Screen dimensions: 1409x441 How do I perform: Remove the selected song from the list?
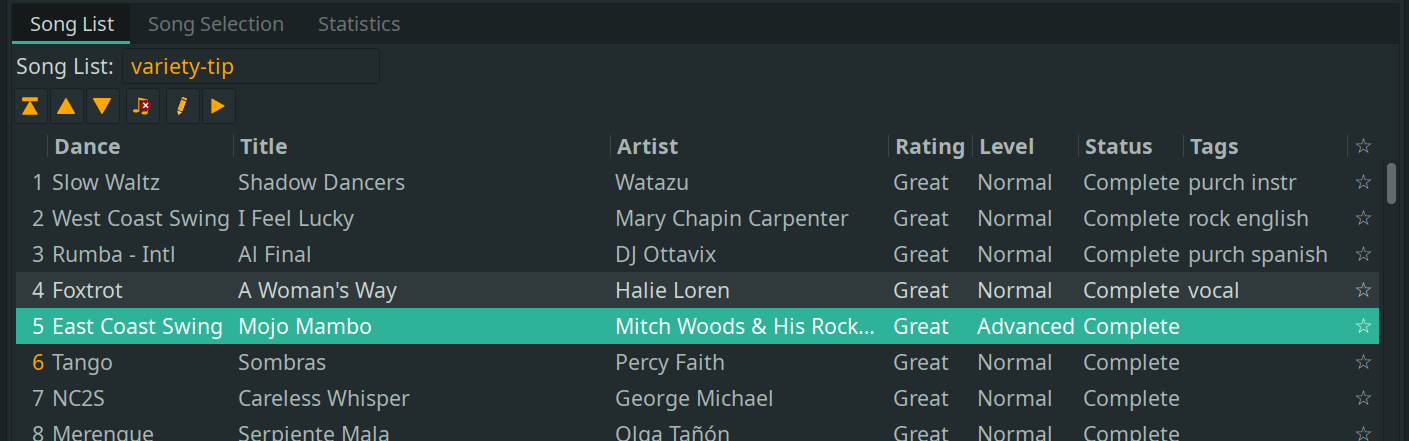pyautogui.click(x=143, y=106)
